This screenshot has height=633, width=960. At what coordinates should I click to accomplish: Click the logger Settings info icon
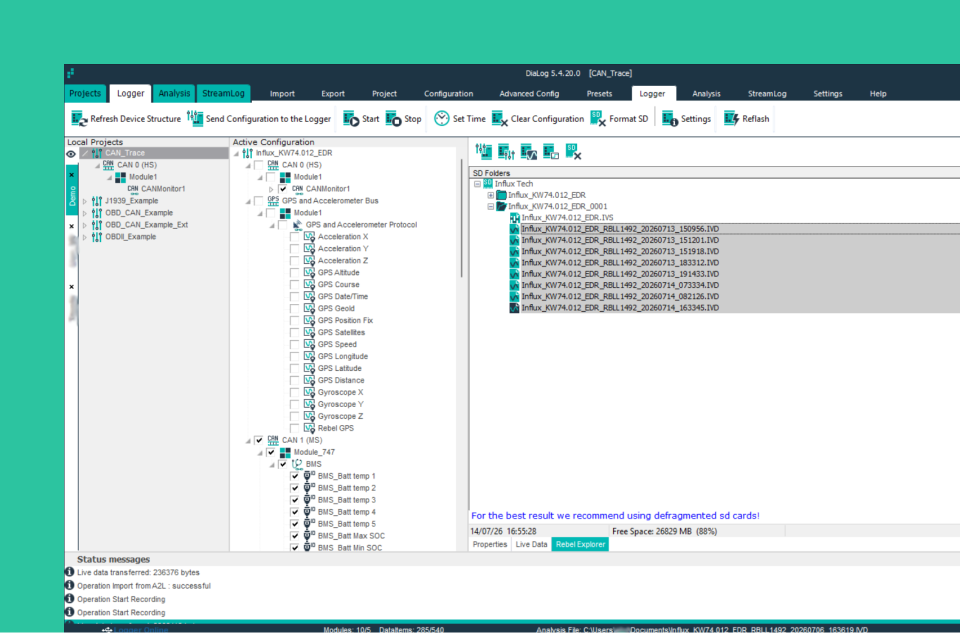[670, 119]
